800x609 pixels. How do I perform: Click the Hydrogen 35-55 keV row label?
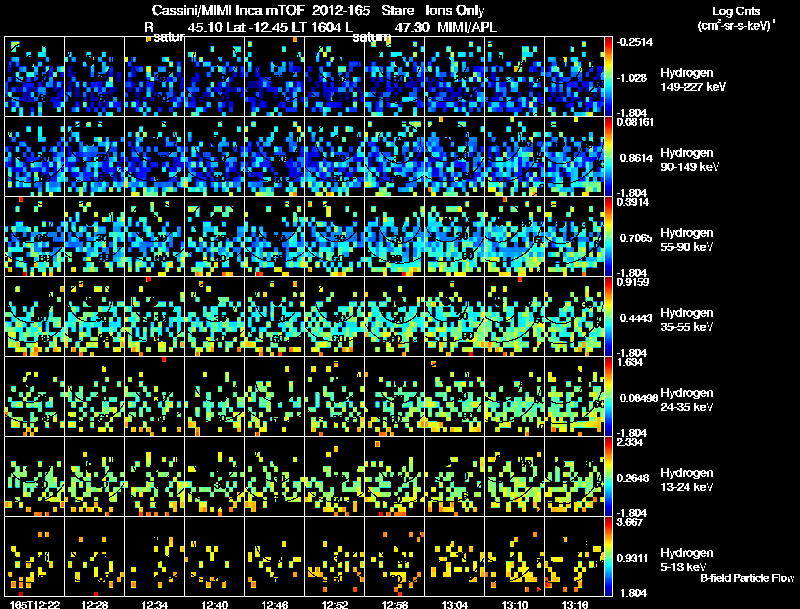(687, 320)
